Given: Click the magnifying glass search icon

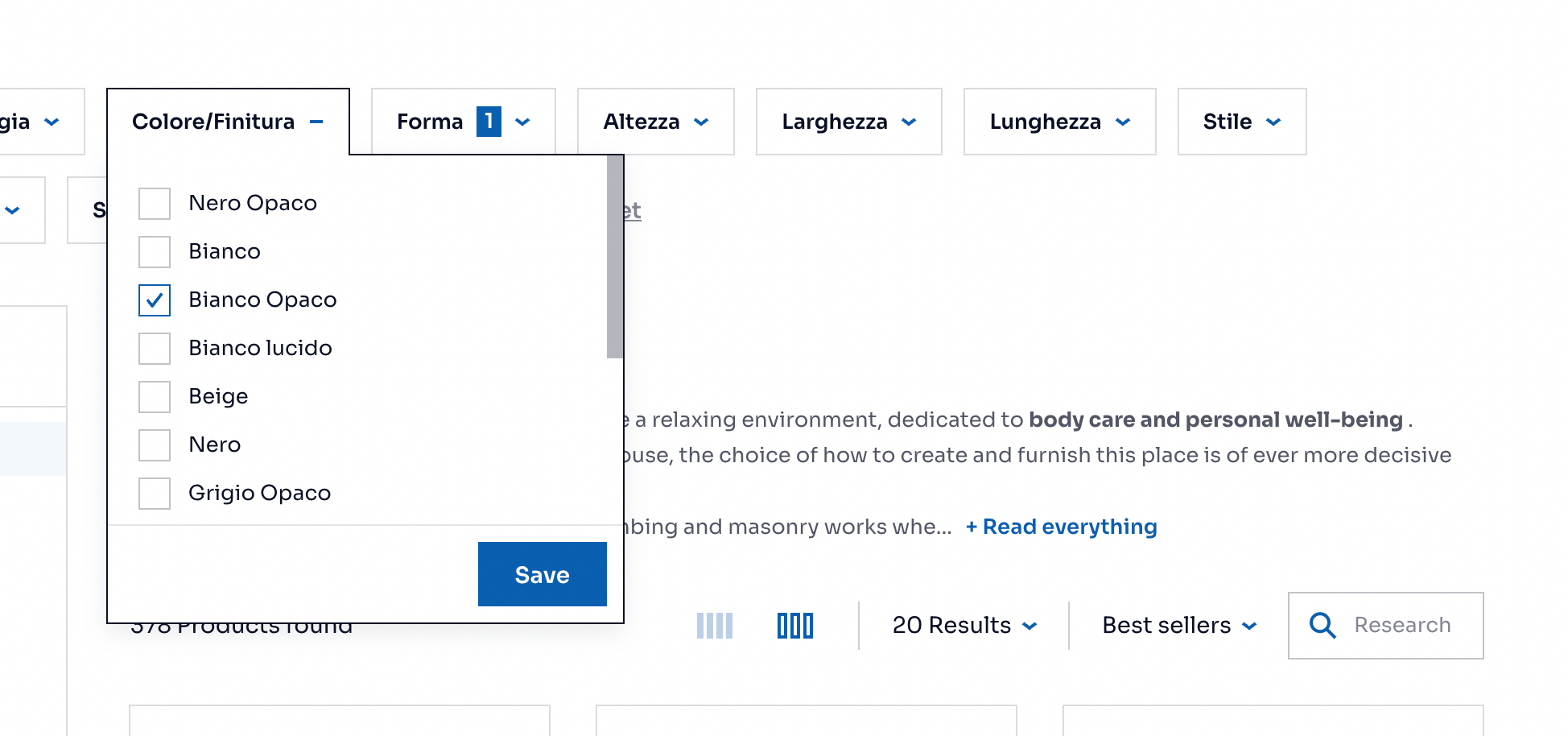Looking at the screenshot, I should (1322, 626).
